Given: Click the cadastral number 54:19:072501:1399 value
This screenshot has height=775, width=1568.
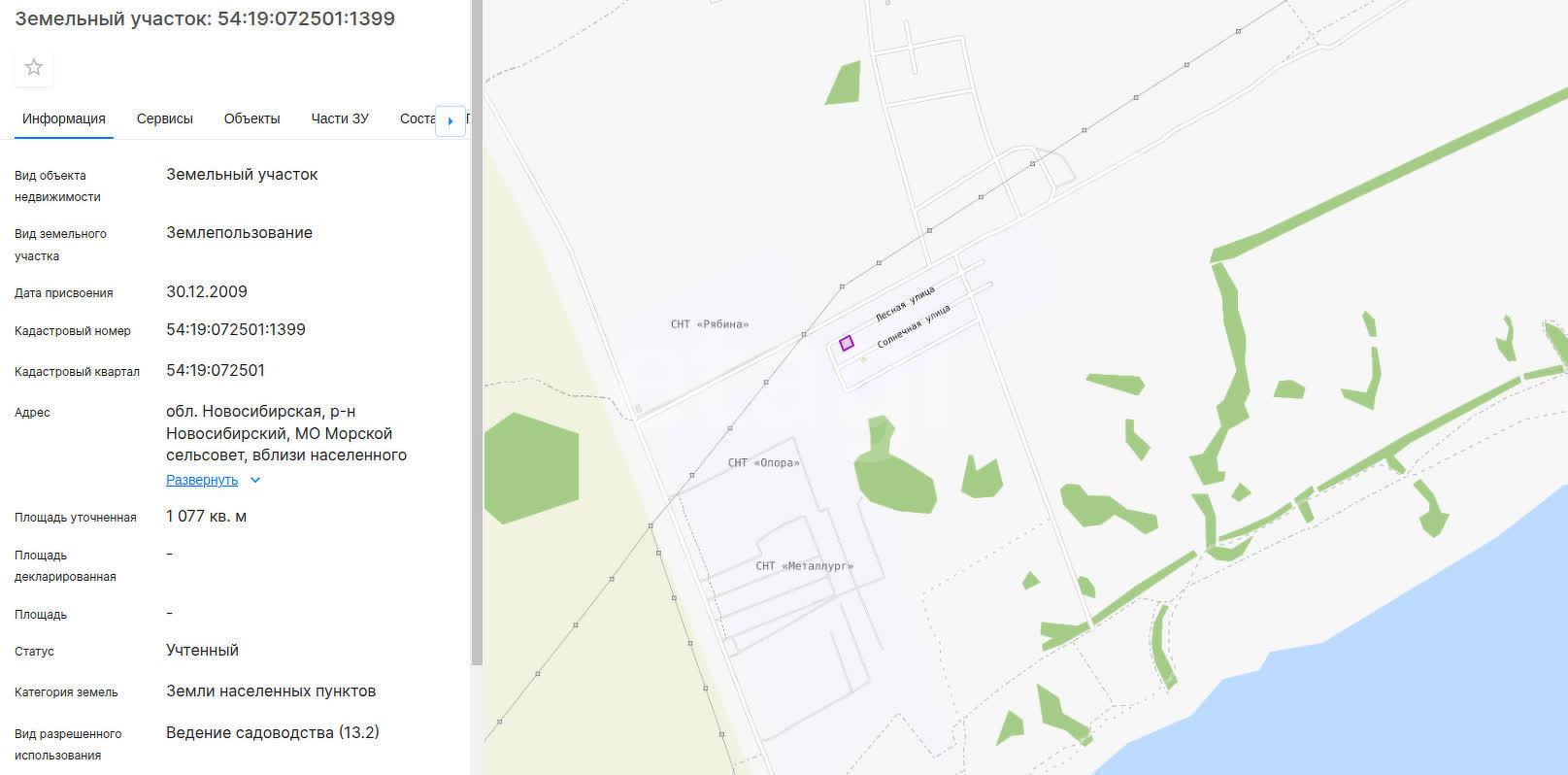Looking at the screenshot, I should point(236,329).
